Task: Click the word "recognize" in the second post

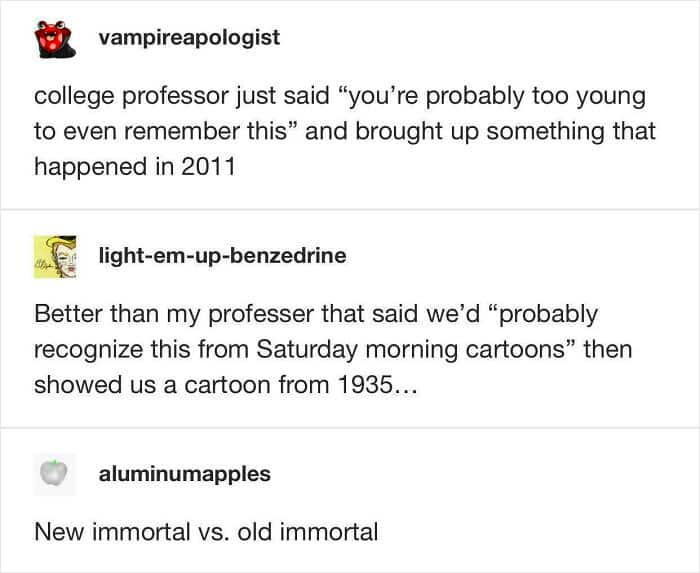Action: tap(88, 350)
